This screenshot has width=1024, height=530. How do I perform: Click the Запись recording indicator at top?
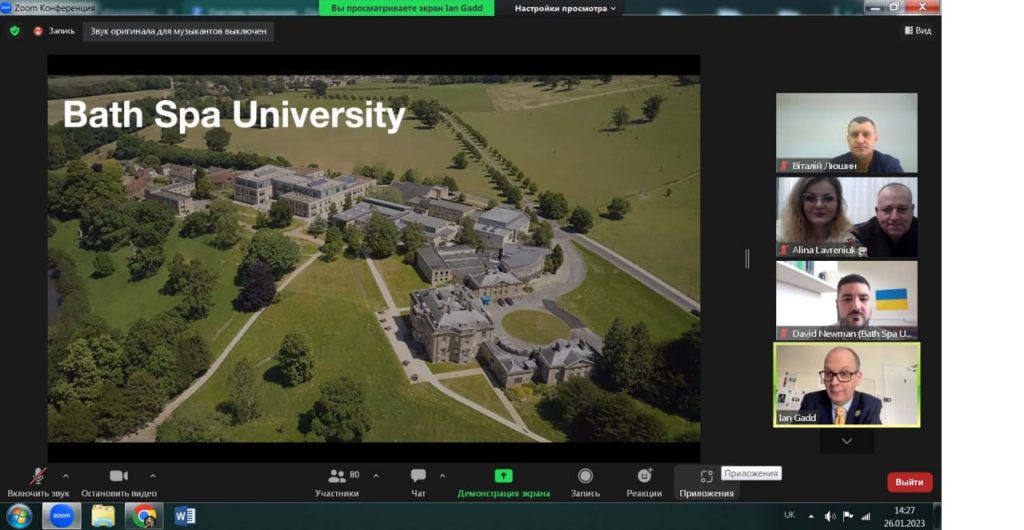(54, 31)
